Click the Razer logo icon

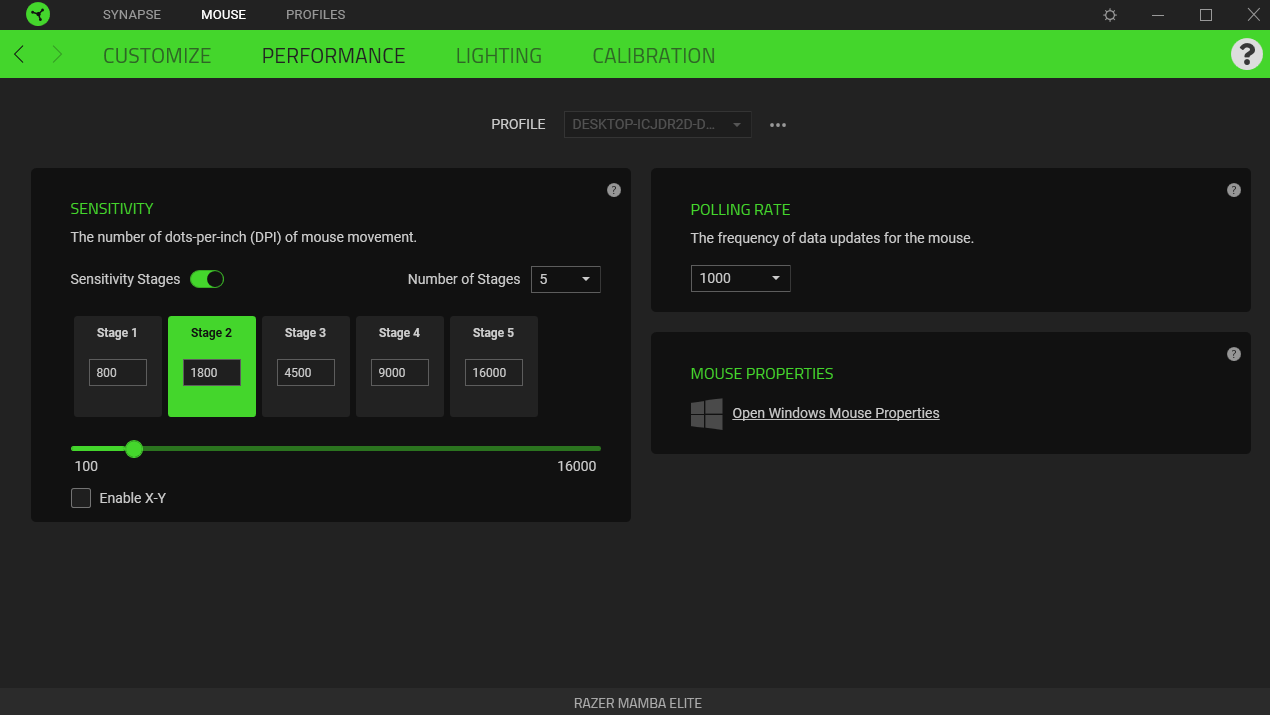40,15
